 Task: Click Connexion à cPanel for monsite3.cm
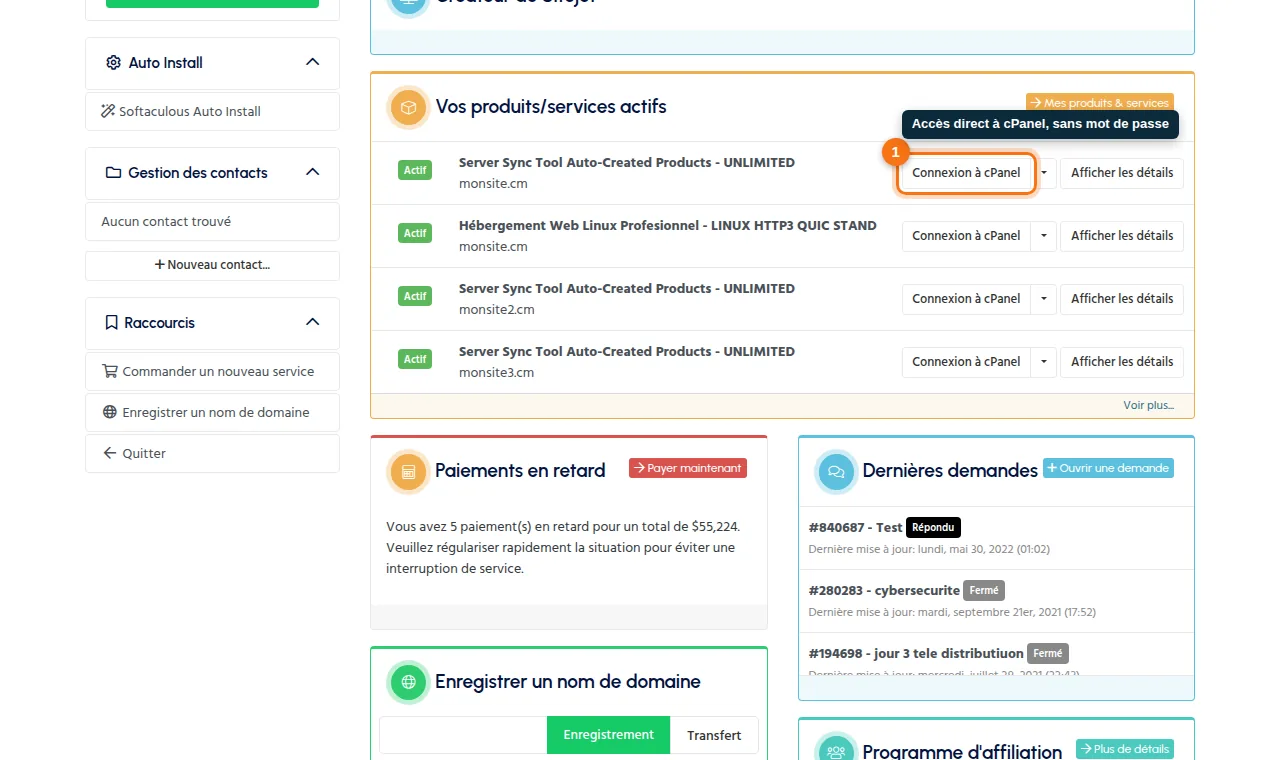pos(966,362)
